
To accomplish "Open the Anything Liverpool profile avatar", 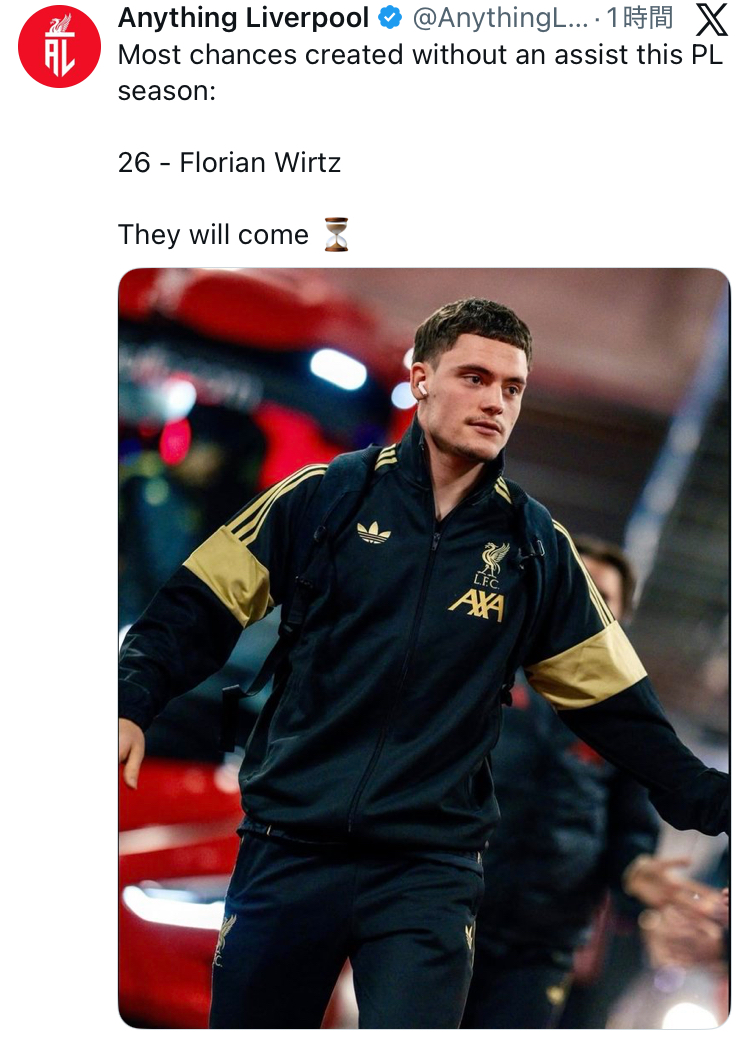I will point(59,46).
